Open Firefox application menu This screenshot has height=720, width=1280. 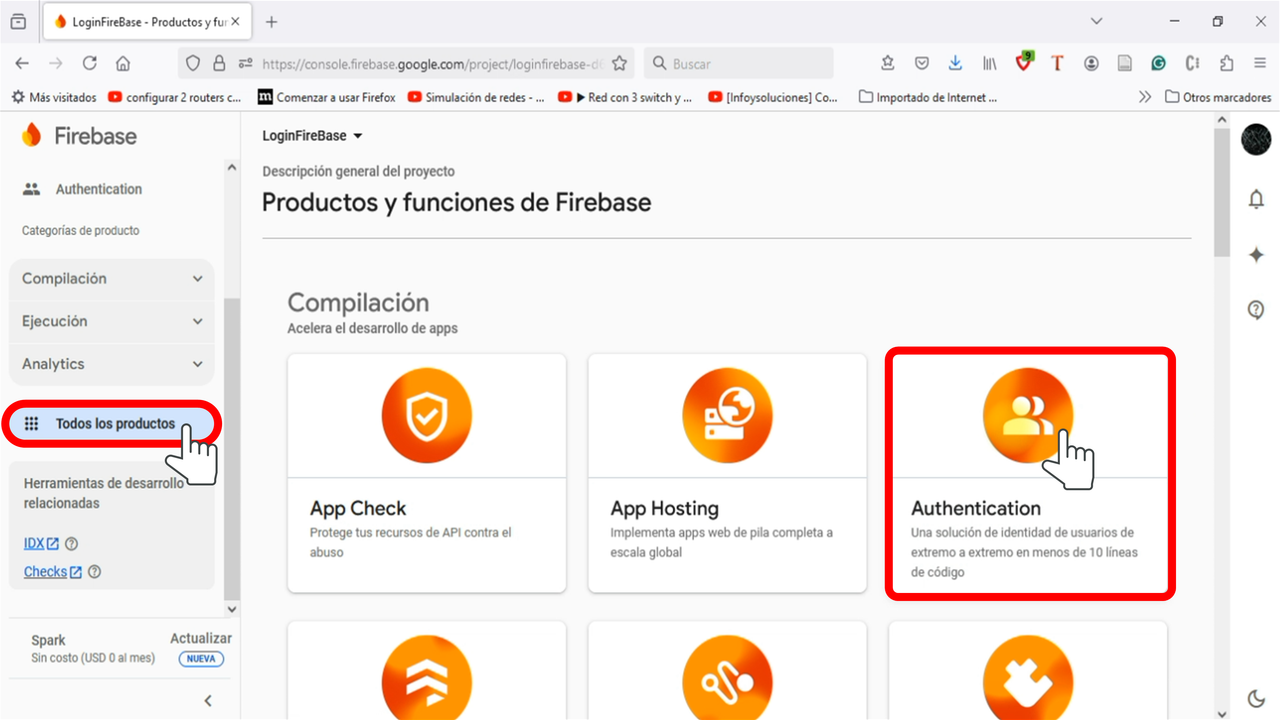pos(1260,63)
